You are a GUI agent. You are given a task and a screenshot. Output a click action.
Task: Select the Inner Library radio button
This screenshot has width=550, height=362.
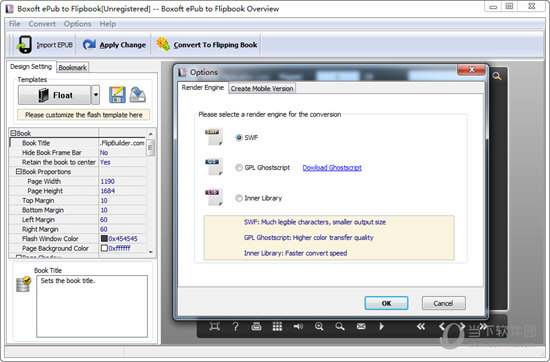239,198
